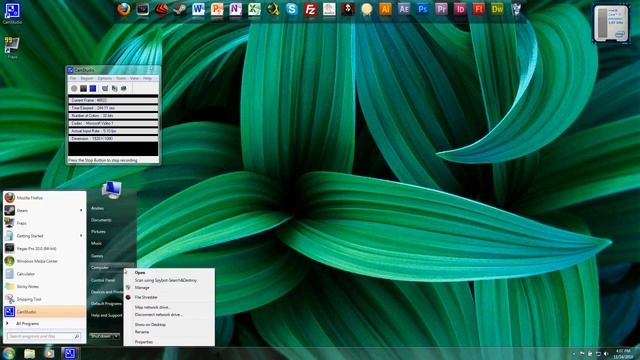The image size is (640, 360).
Task: Open Excel from the top dock
Action: point(254,9)
